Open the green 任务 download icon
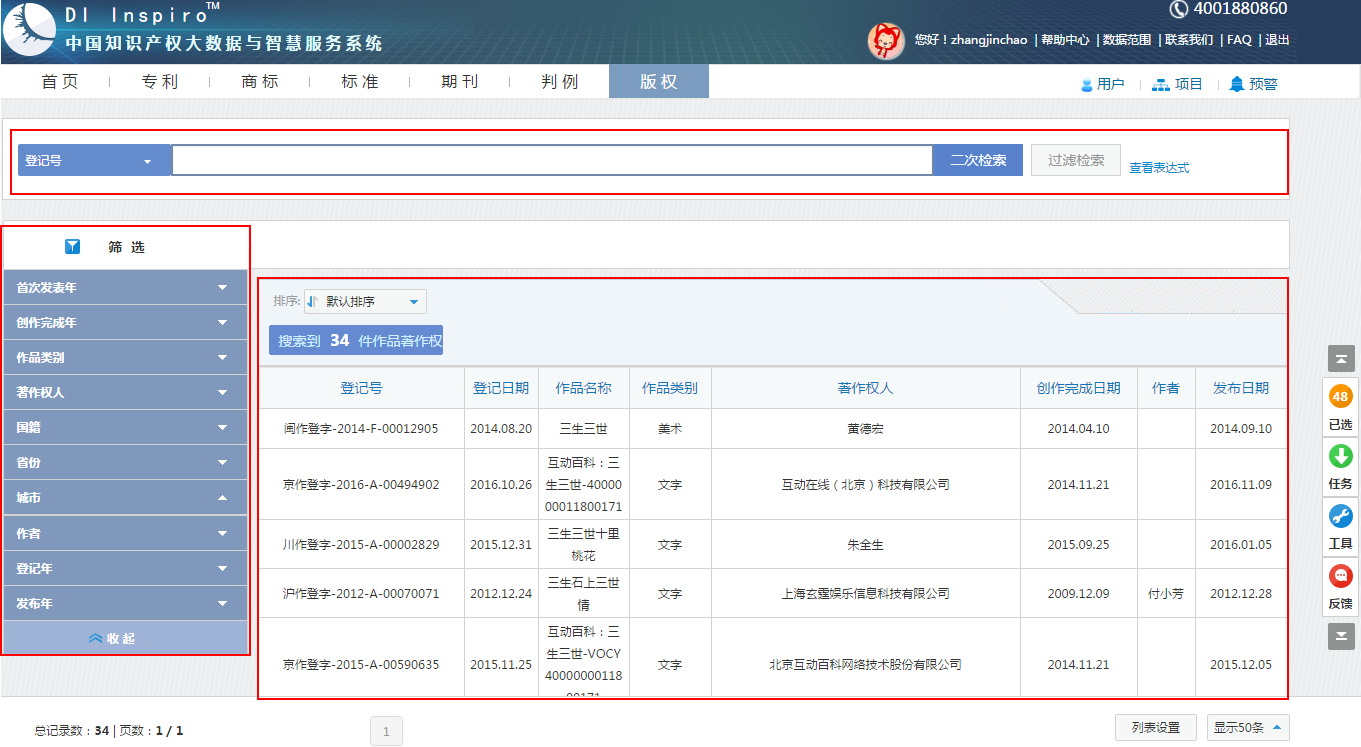This screenshot has width=1361, height=747. [1340, 457]
